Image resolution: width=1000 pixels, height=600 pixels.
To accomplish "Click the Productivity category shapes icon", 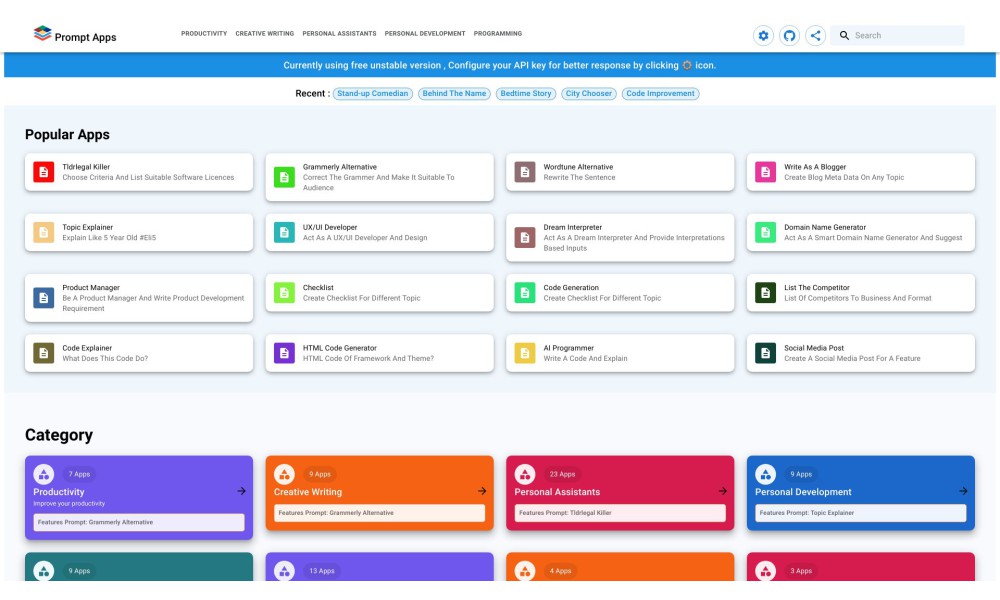I will [43, 474].
